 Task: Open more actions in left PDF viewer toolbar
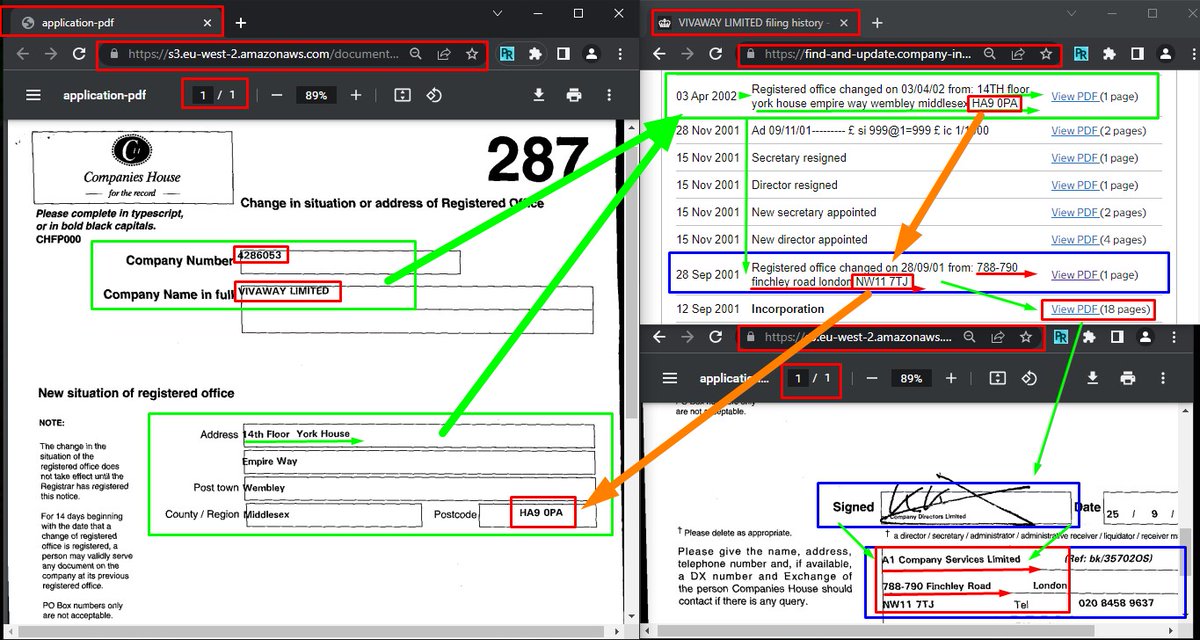[x=609, y=95]
